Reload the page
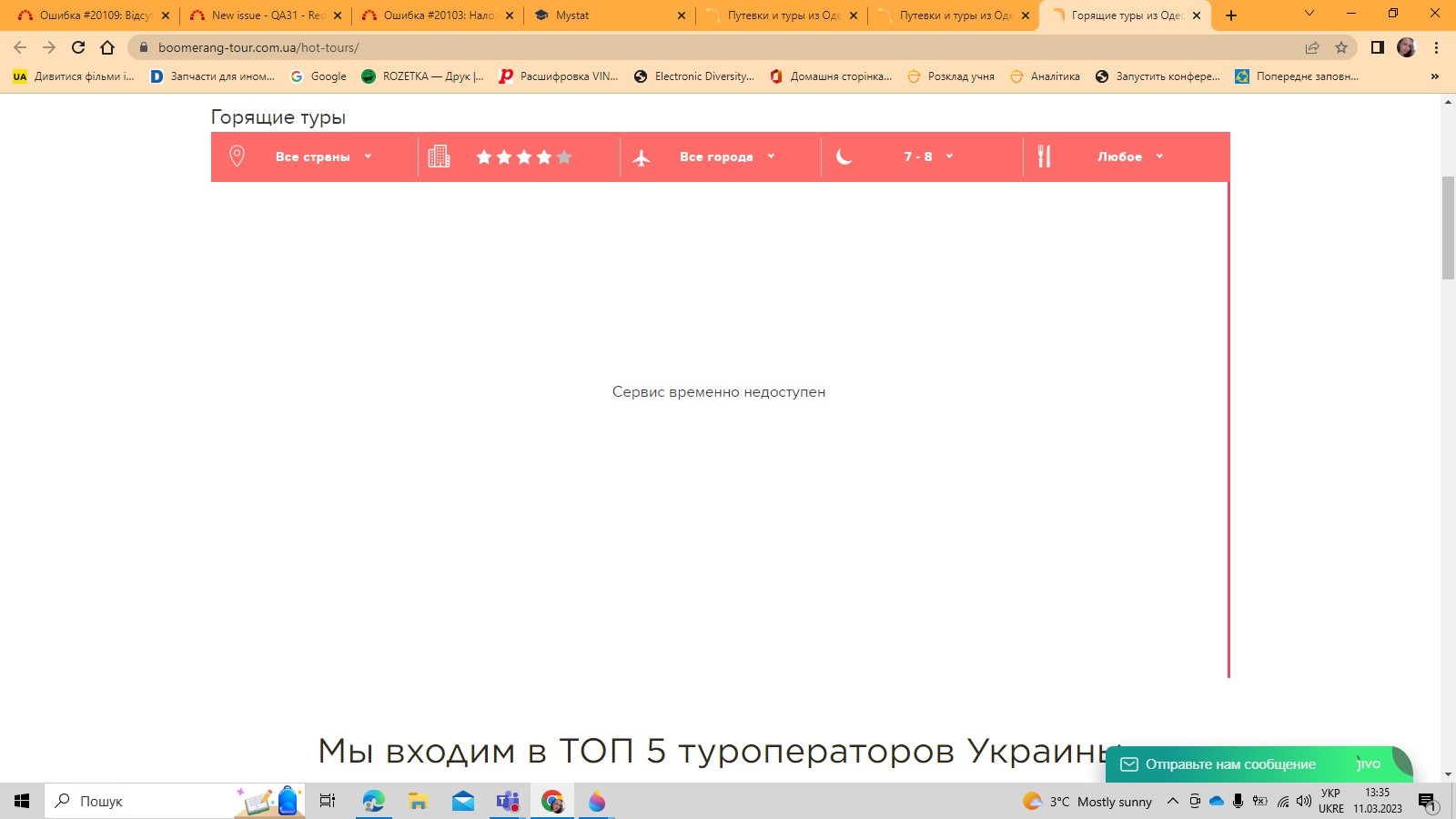1456x819 pixels. coord(78,47)
